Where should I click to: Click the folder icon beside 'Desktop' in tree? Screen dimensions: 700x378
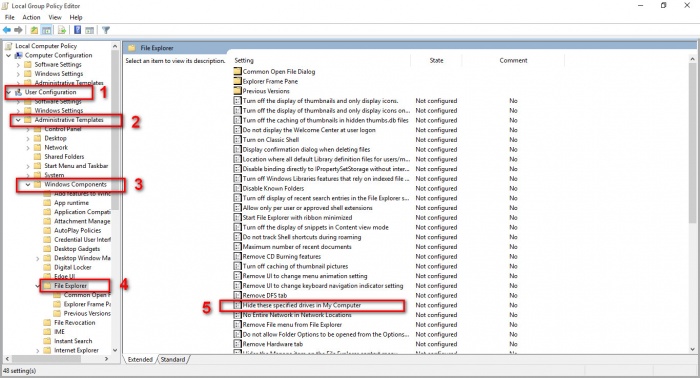(x=38, y=138)
